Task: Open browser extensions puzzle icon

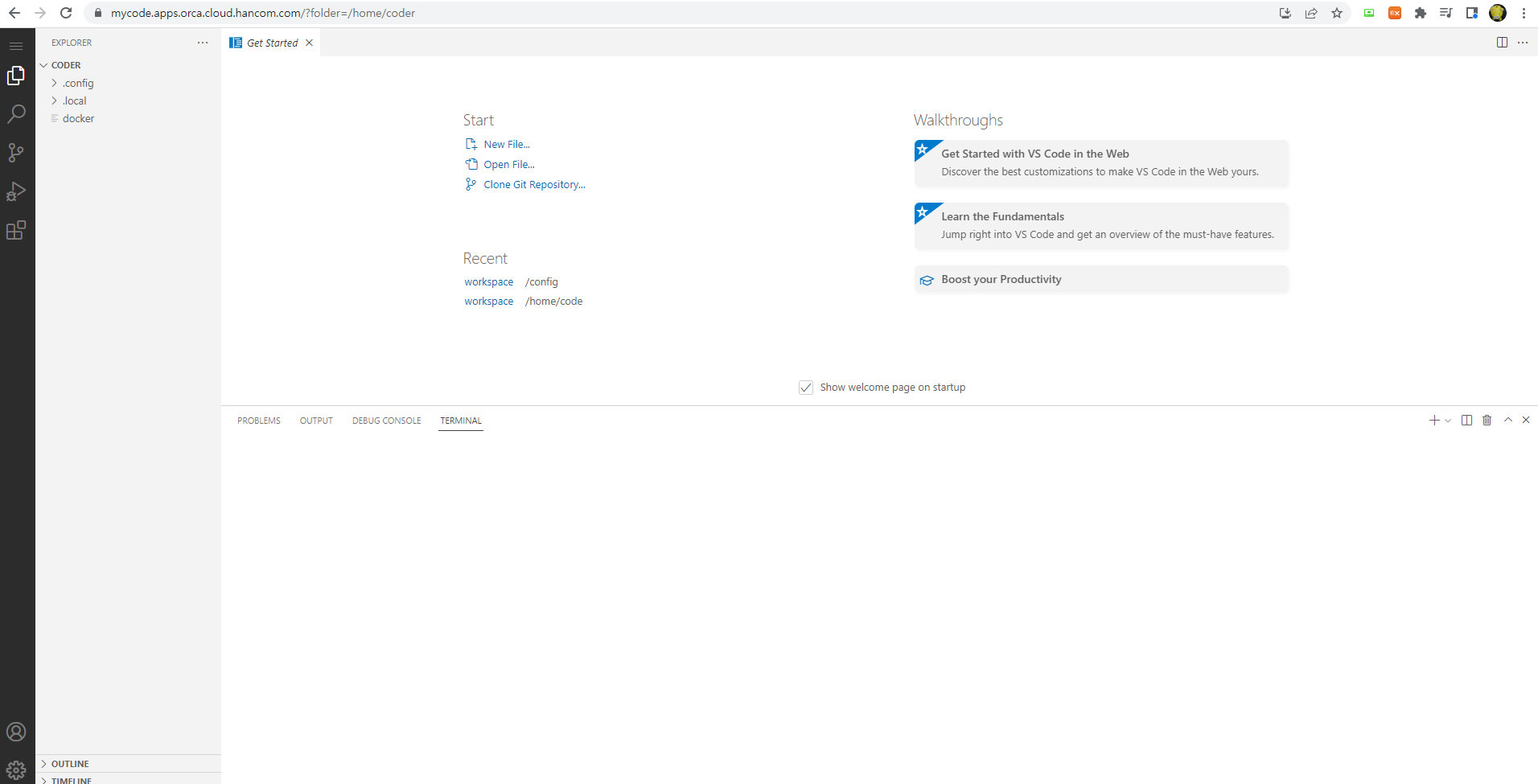Action: pos(1421,13)
